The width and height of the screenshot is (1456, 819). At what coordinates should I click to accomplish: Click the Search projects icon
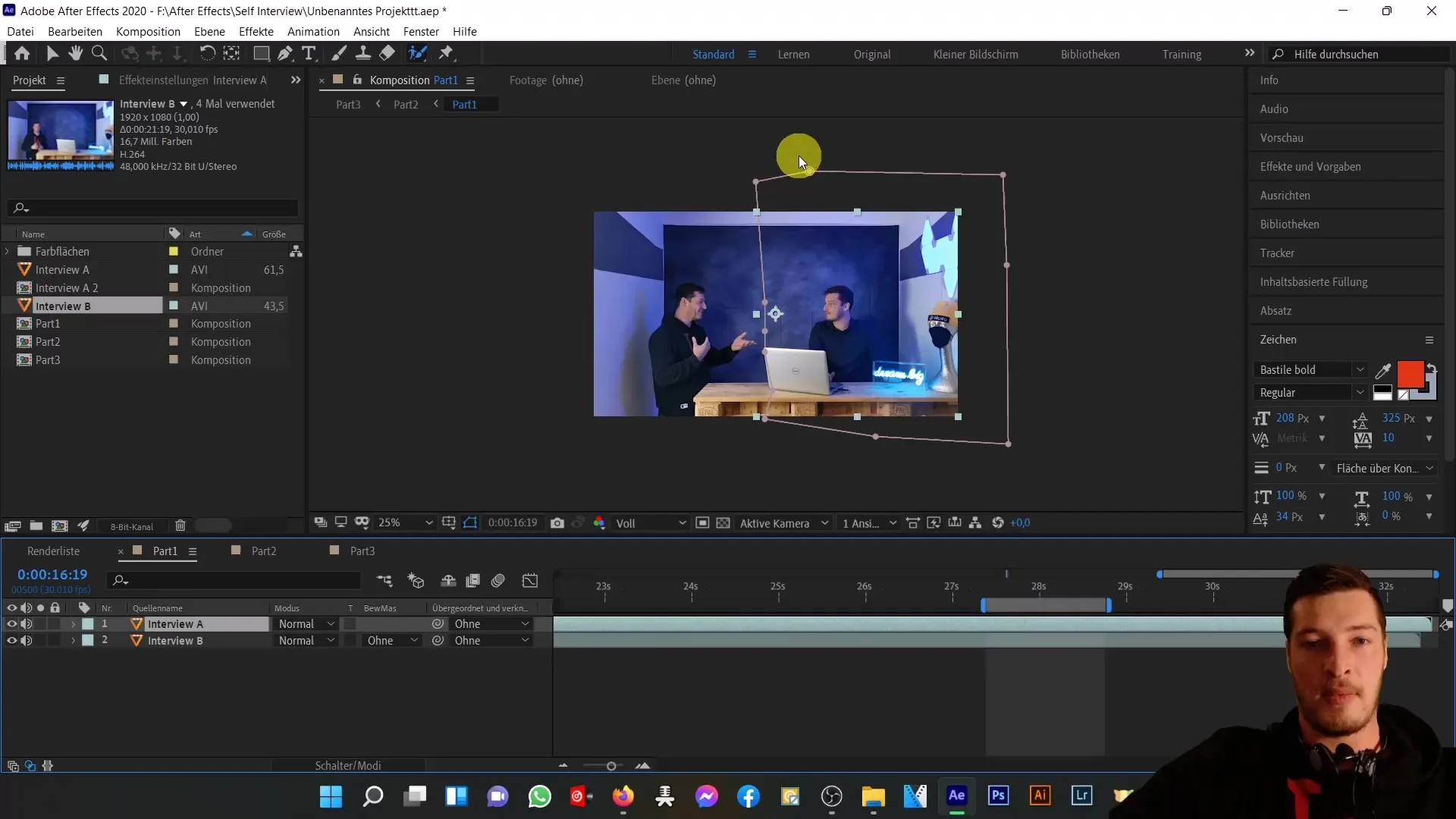click(21, 207)
